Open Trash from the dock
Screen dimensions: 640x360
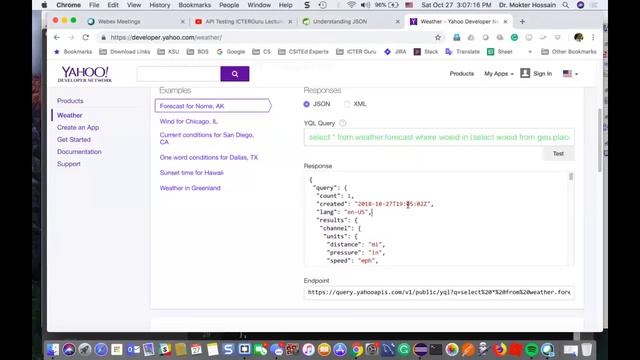click(x=587, y=349)
